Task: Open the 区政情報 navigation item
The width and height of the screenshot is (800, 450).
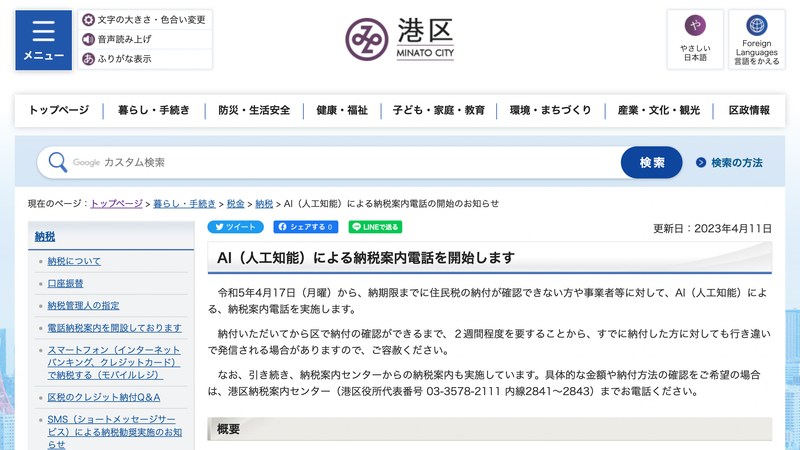Action: 749,110
